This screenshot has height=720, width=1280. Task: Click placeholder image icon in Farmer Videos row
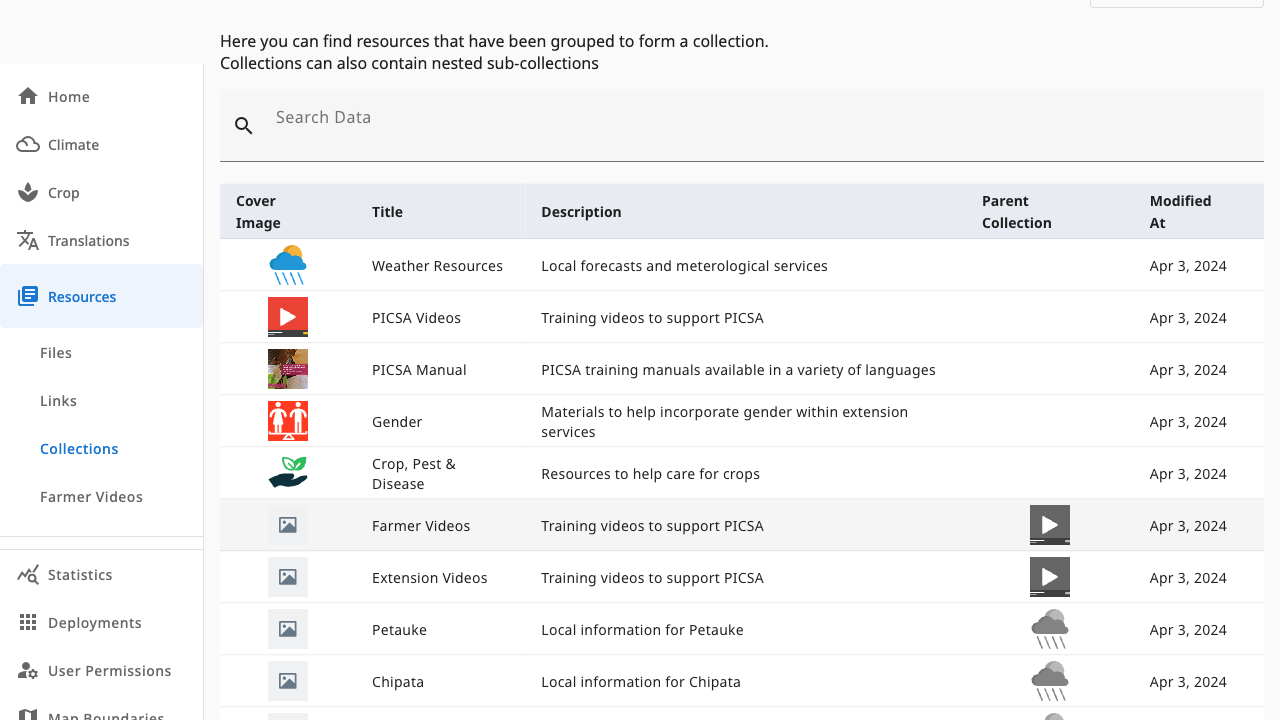(288, 525)
